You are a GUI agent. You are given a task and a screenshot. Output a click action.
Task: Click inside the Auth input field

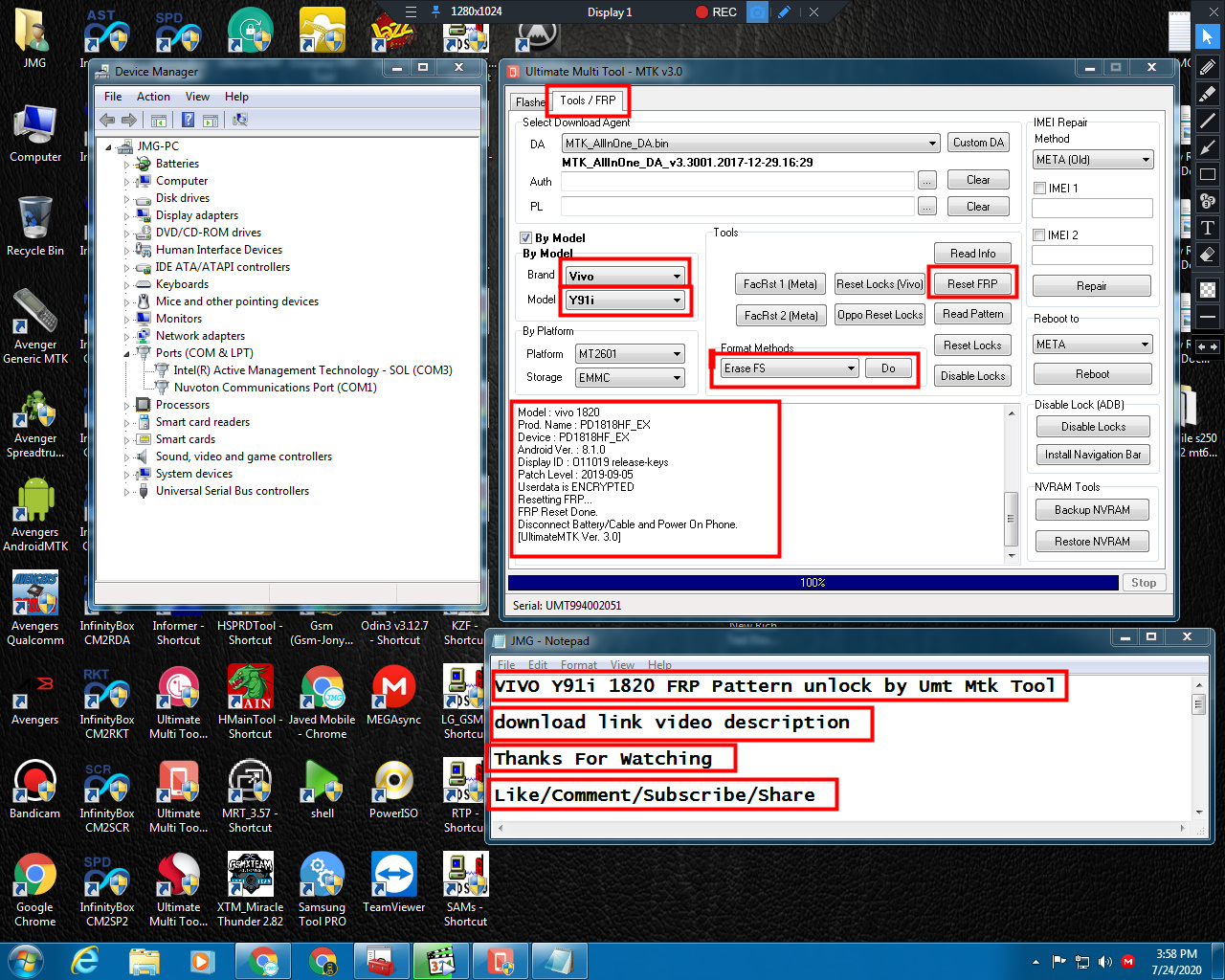[737, 179]
